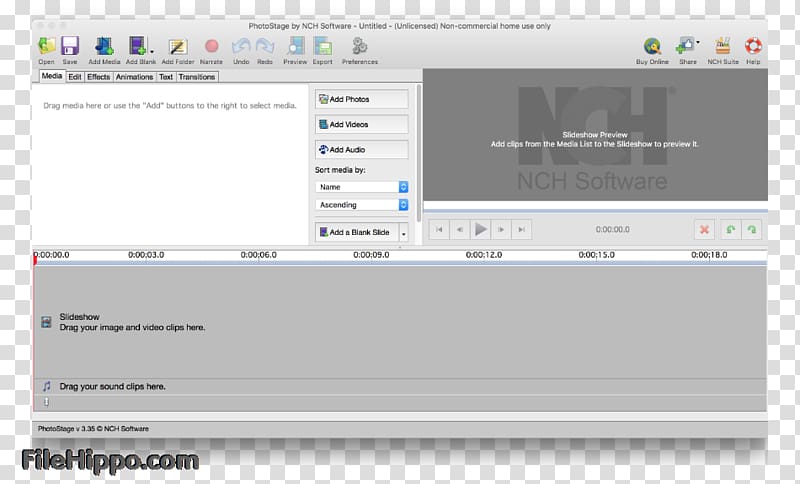The image size is (800, 484).
Task: Click the Add Photos button
Action: click(x=362, y=99)
